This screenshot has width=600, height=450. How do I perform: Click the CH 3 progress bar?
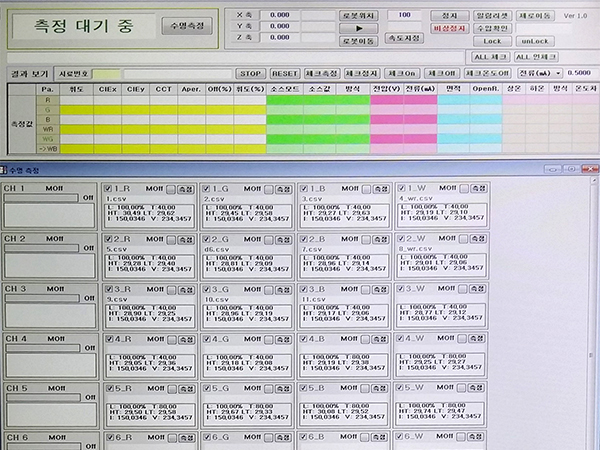(42, 298)
